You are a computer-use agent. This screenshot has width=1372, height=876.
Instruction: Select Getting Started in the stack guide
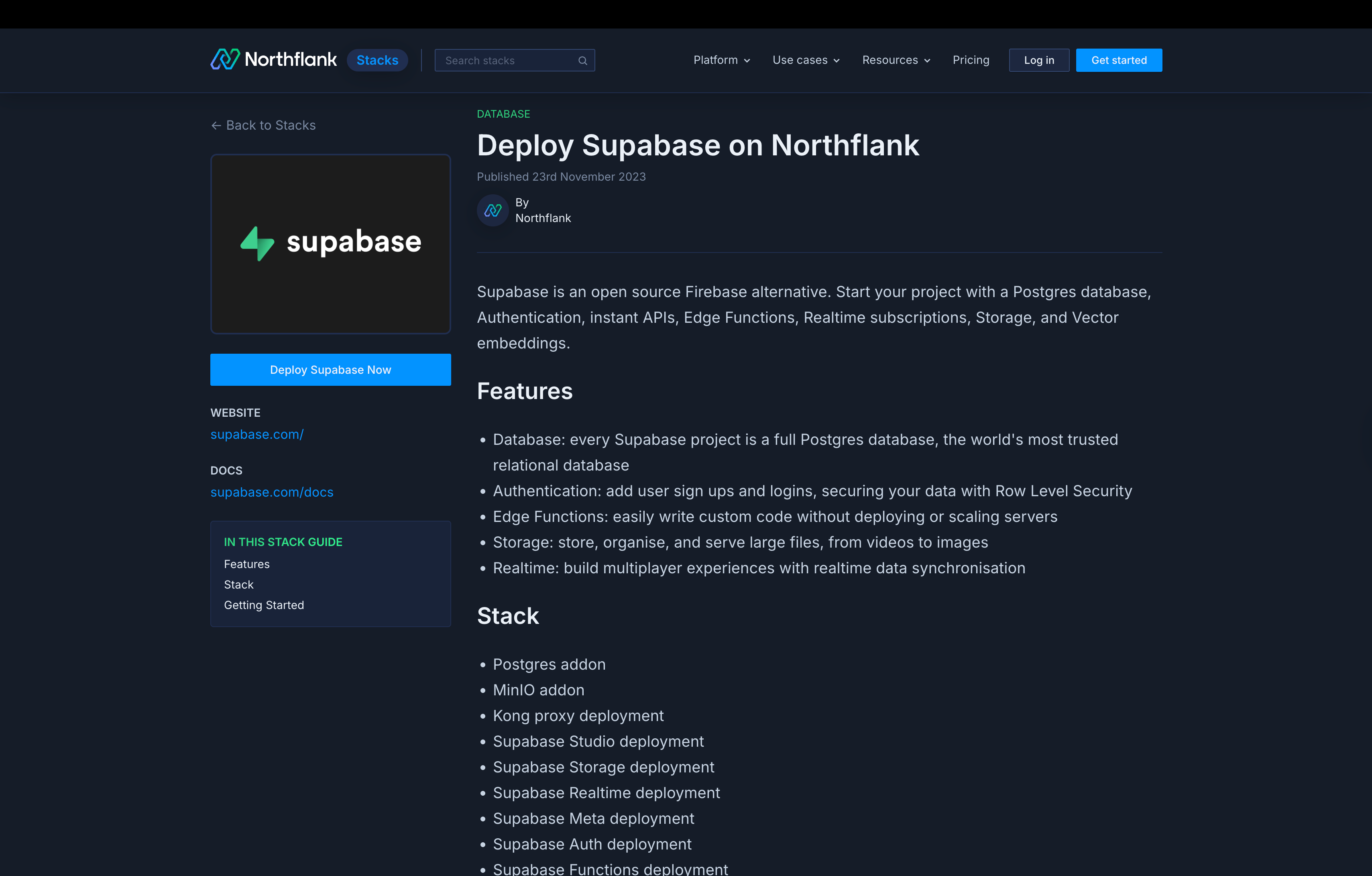coord(264,605)
